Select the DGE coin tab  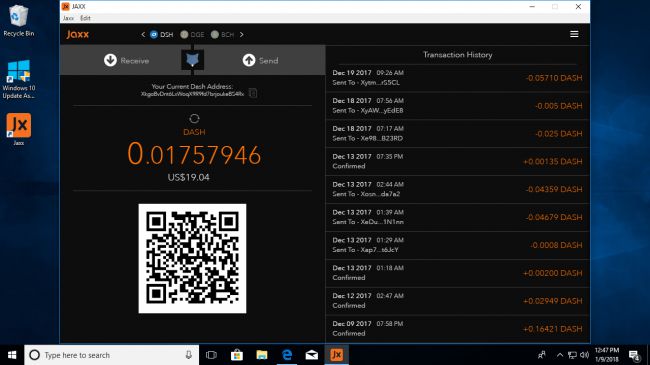click(x=192, y=34)
